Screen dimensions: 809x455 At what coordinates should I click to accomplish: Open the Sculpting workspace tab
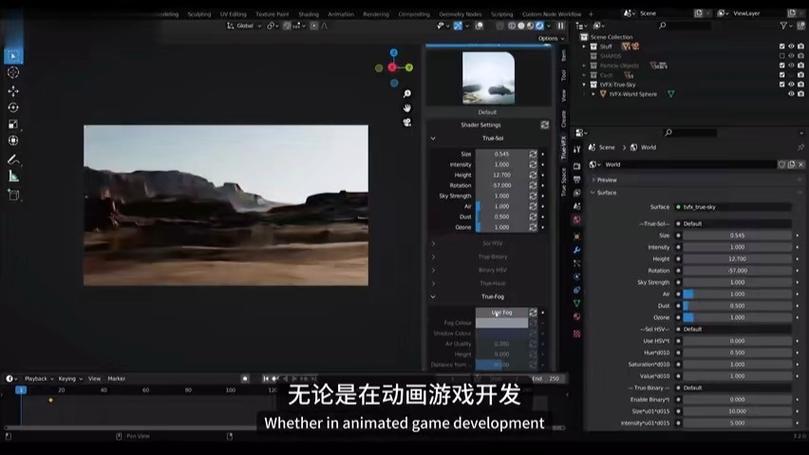coord(199,14)
